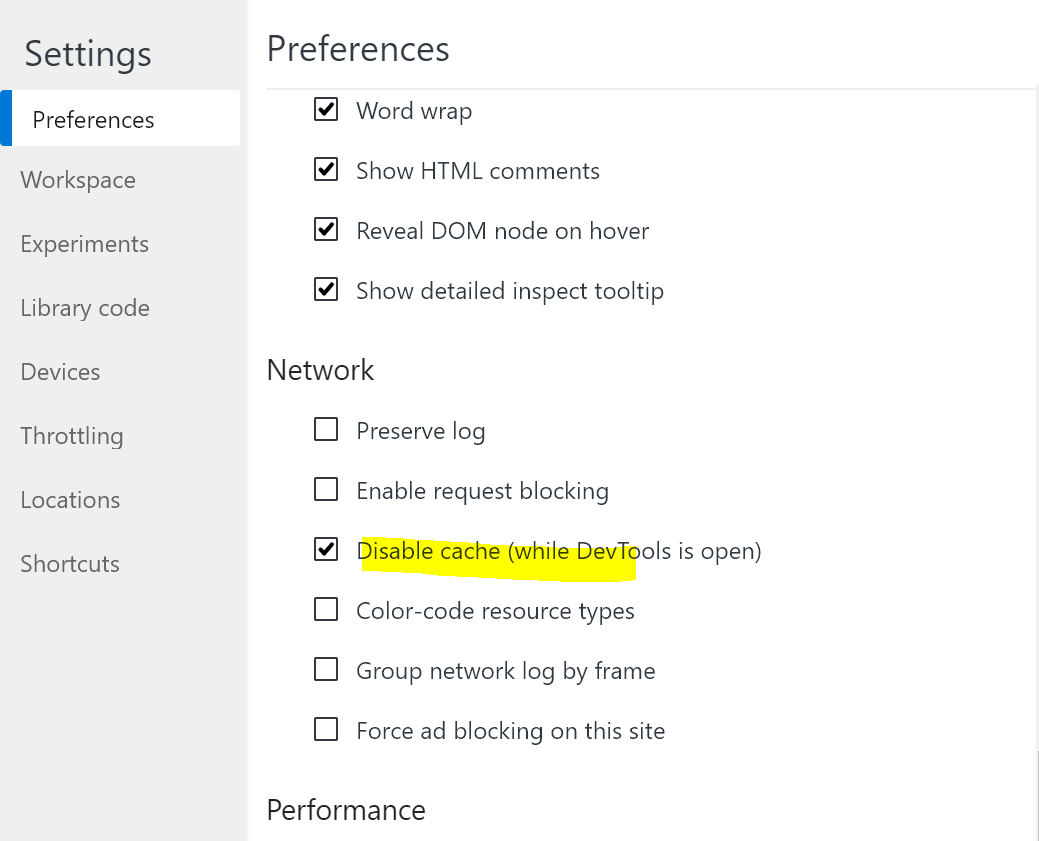Uncheck Disable cache while DevTools is open

(326, 550)
